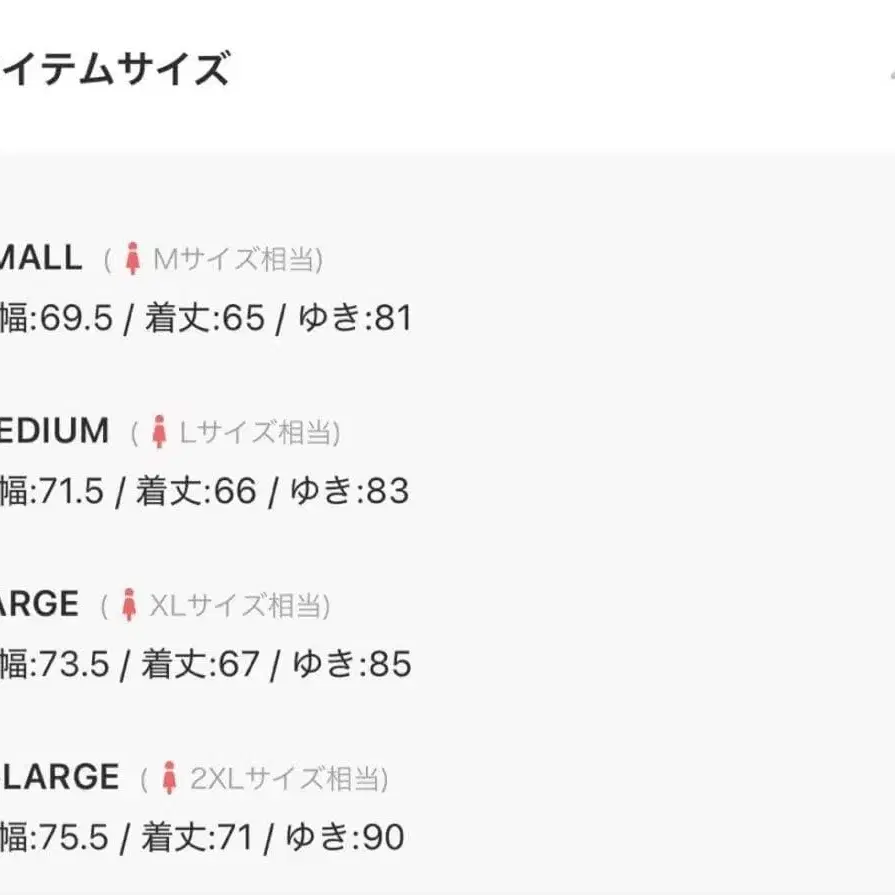The image size is (895, 895).
Task: Collapse the アイテムサイズ section using the header arrow
Action: [x=890, y=72]
